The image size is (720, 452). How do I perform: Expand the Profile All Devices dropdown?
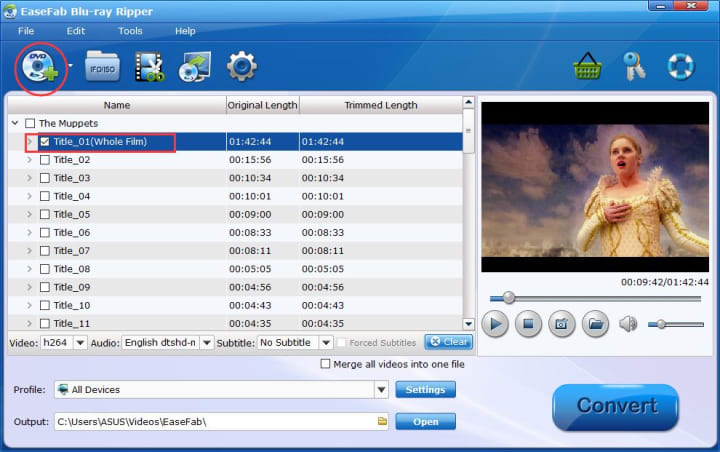[x=381, y=390]
